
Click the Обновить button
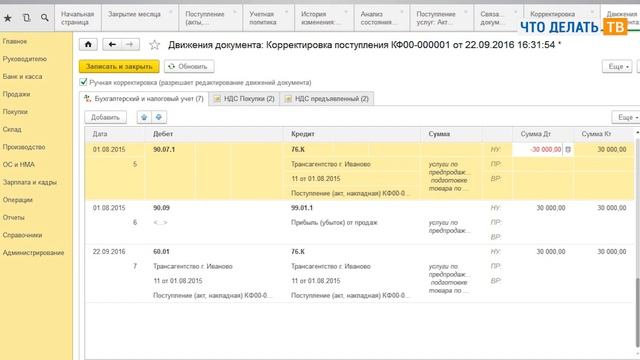pyautogui.click(x=189, y=67)
